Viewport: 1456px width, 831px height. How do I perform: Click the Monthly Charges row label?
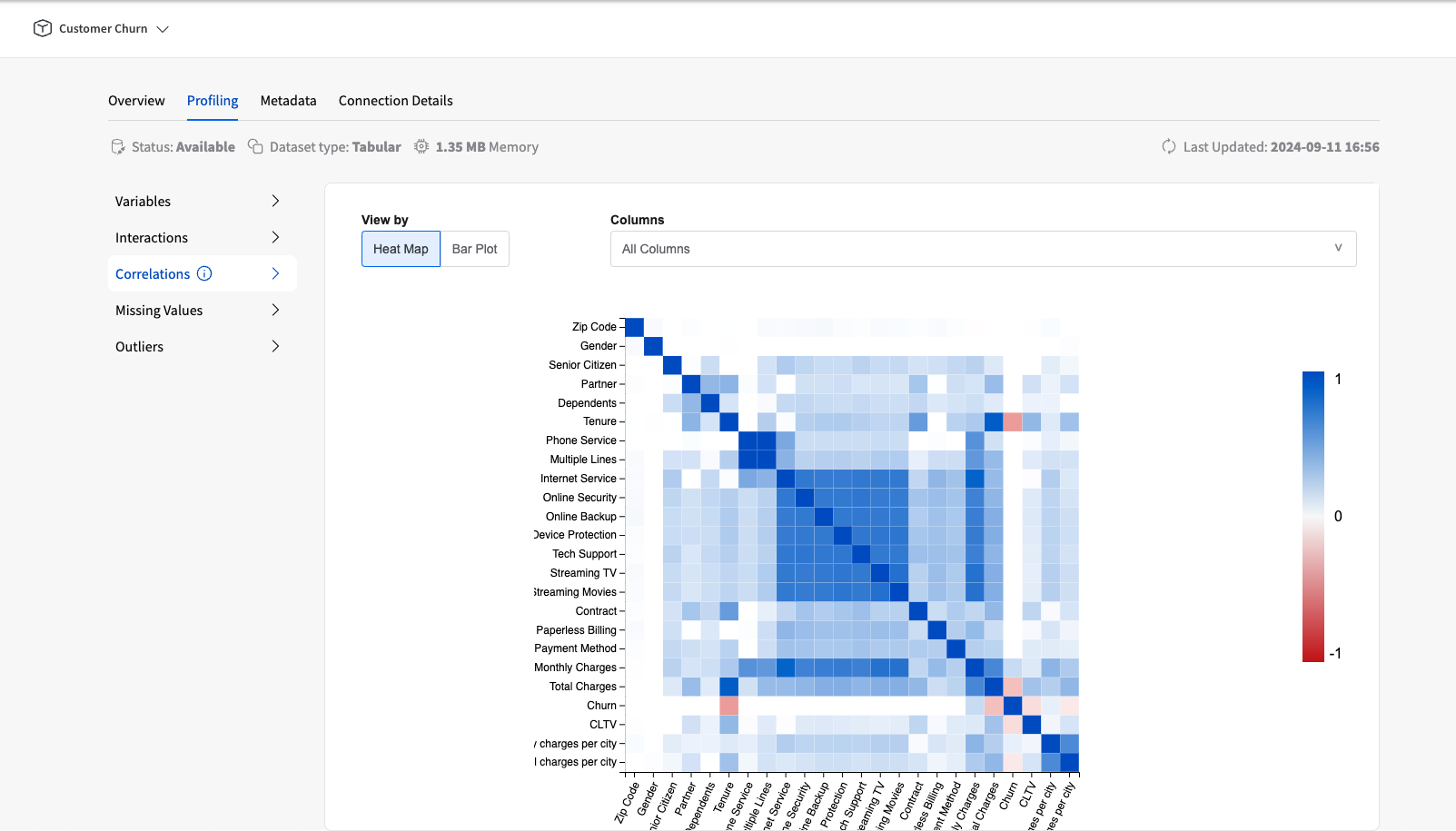pyautogui.click(x=575, y=668)
